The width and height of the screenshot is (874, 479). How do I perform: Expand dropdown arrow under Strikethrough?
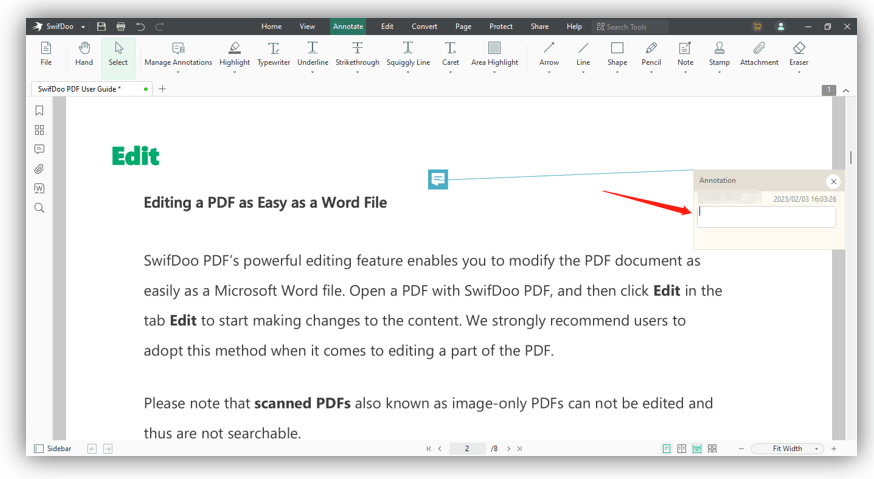357,72
